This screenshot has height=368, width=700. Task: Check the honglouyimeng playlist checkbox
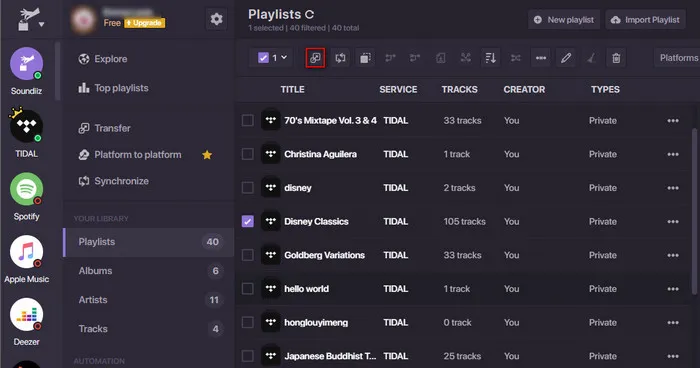(x=248, y=322)
